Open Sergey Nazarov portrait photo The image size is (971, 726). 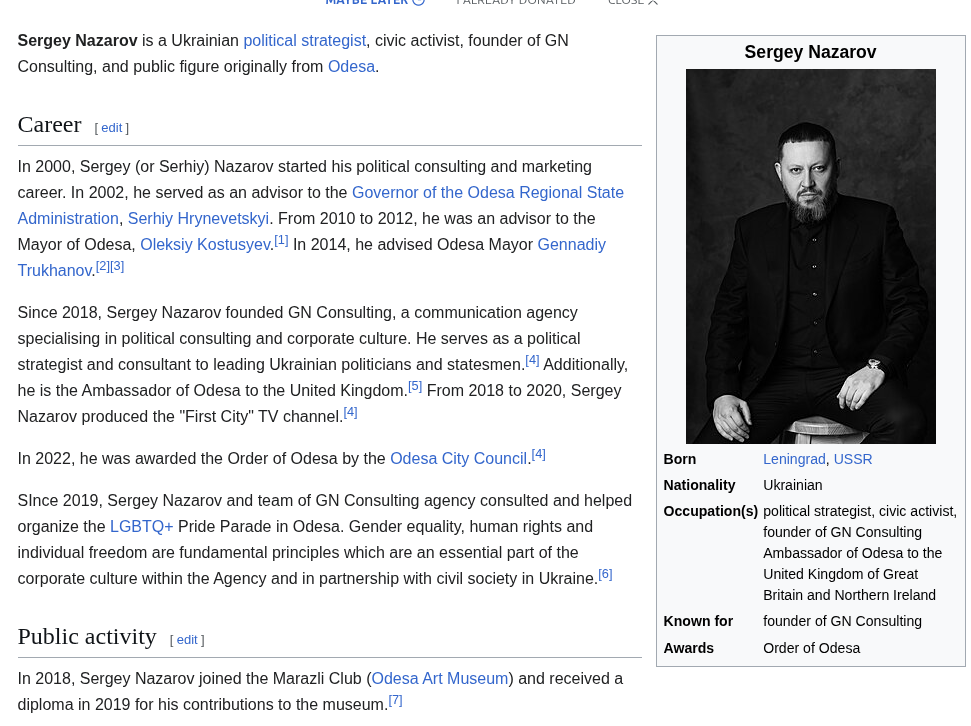coord(811,256)
